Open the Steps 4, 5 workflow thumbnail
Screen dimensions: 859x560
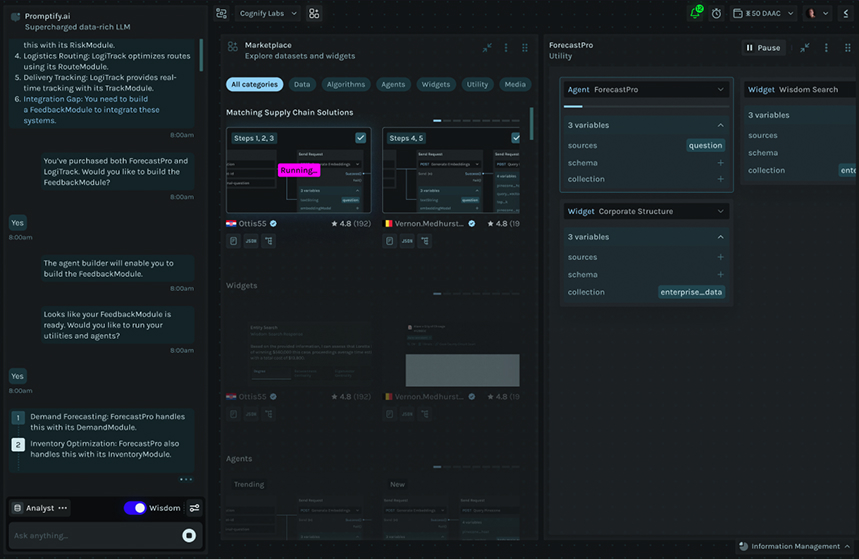[x=451, y=170]
